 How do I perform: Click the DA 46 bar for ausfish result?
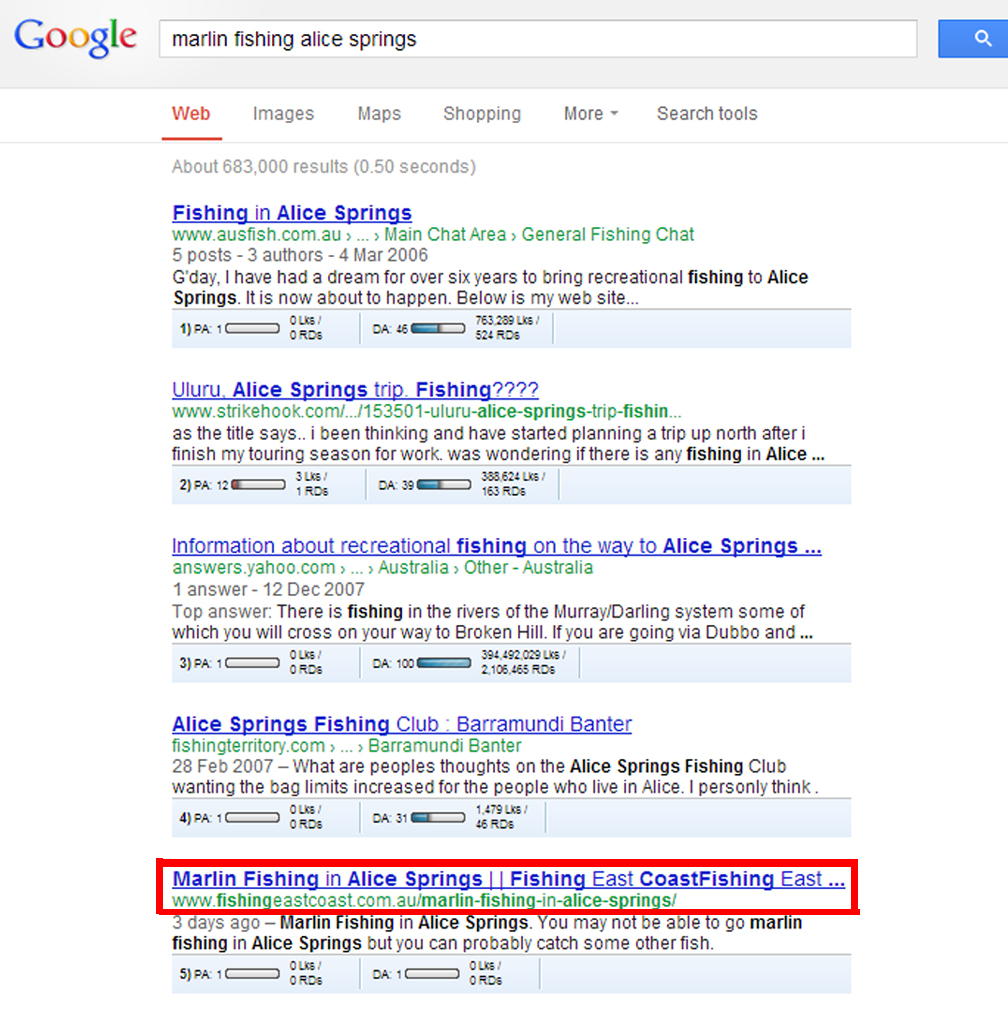(x=438, y=328)
